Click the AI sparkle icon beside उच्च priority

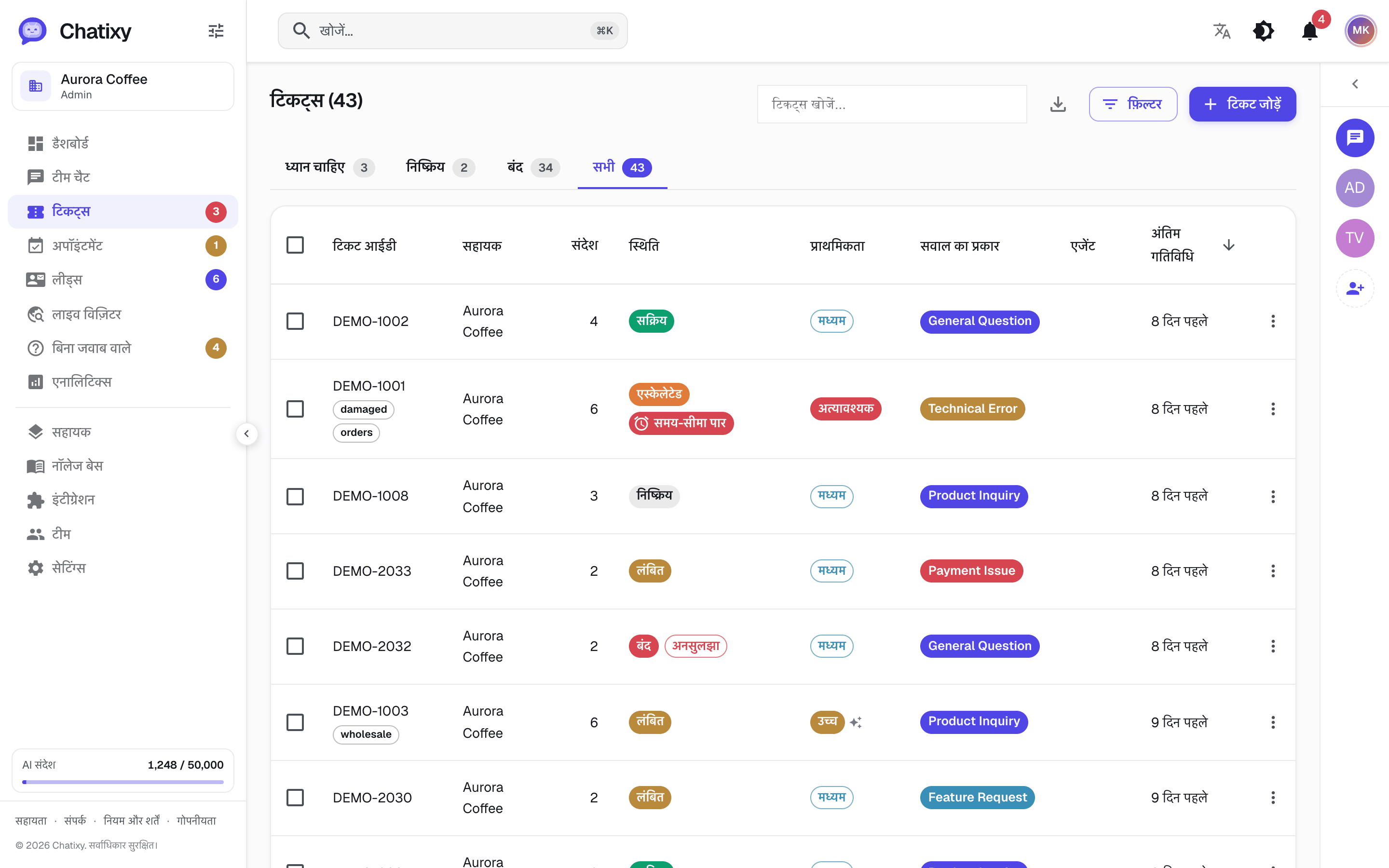click(x=856, y=722)
